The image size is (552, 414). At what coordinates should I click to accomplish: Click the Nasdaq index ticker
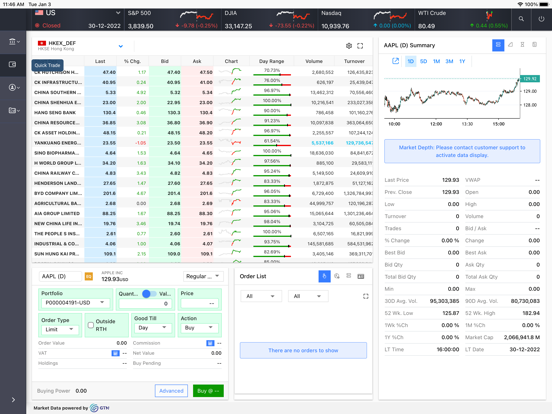366,19
